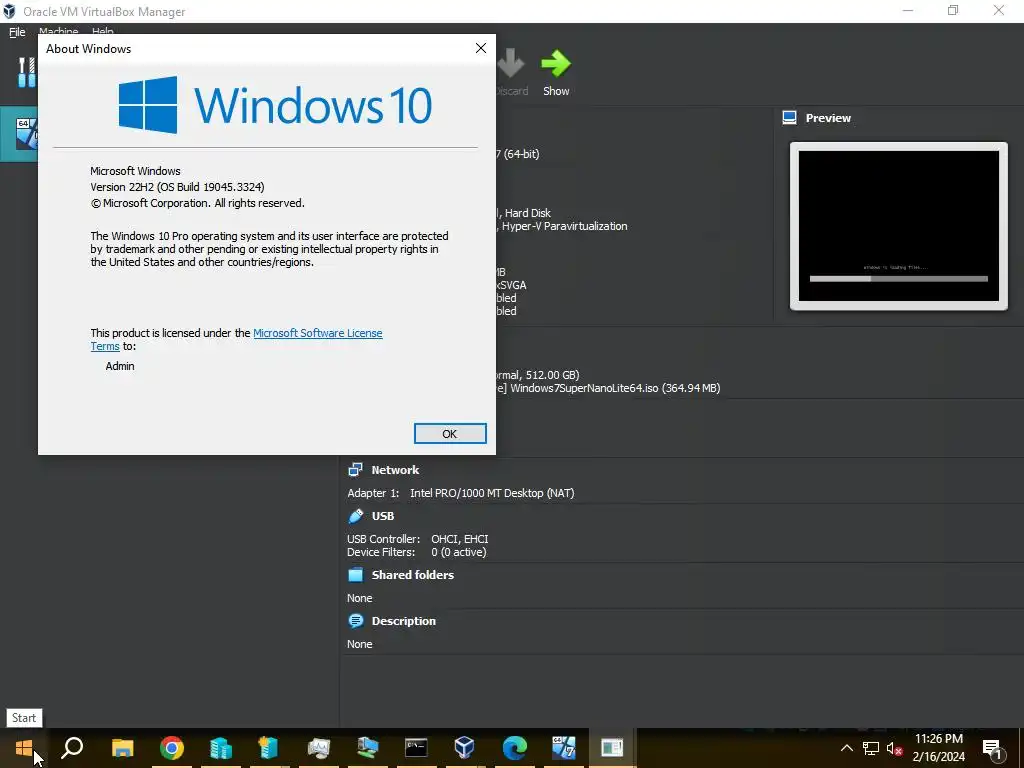Screen dimensions: 1024x768
Task: Switch to the About Windows taskbar icon
Action: tap(612, 748)
